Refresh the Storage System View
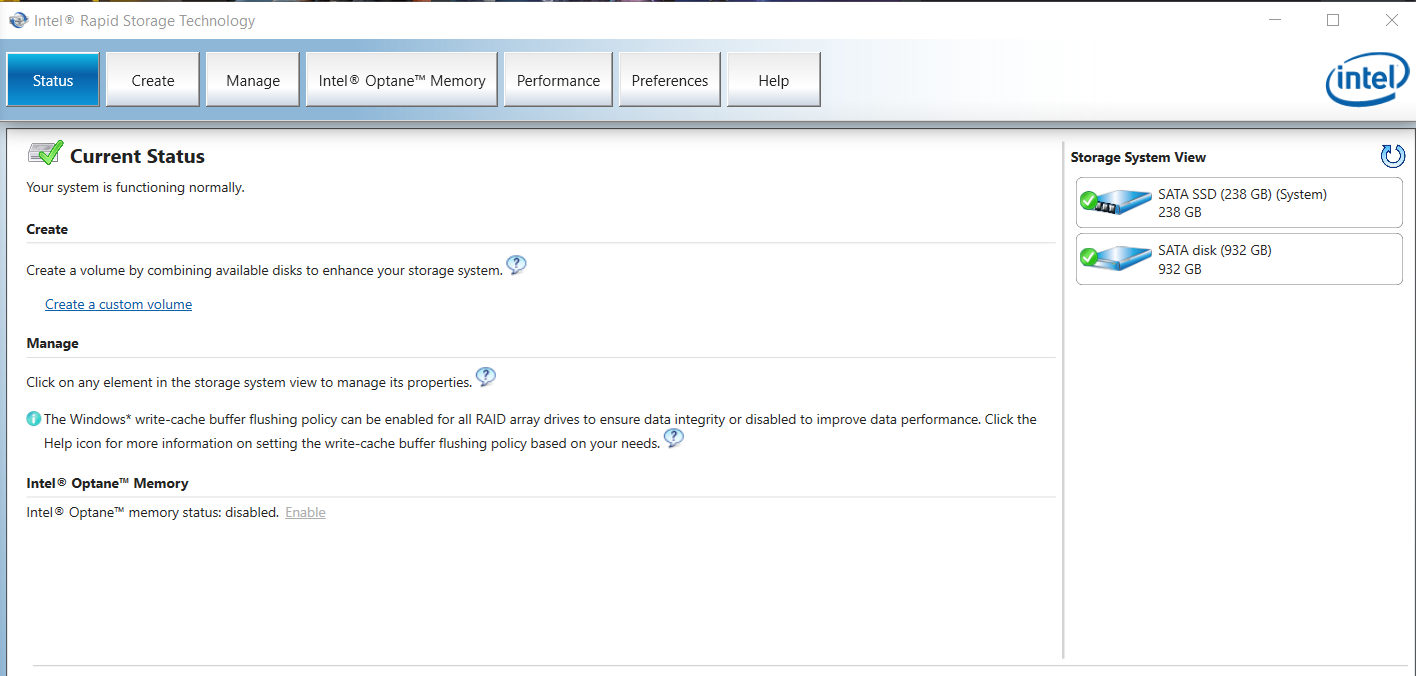 tap(1392, 156)
